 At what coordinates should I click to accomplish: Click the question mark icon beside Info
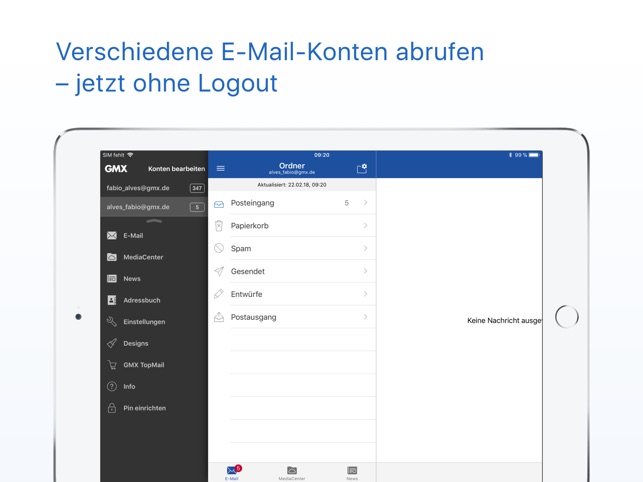(x=112, y=386)
